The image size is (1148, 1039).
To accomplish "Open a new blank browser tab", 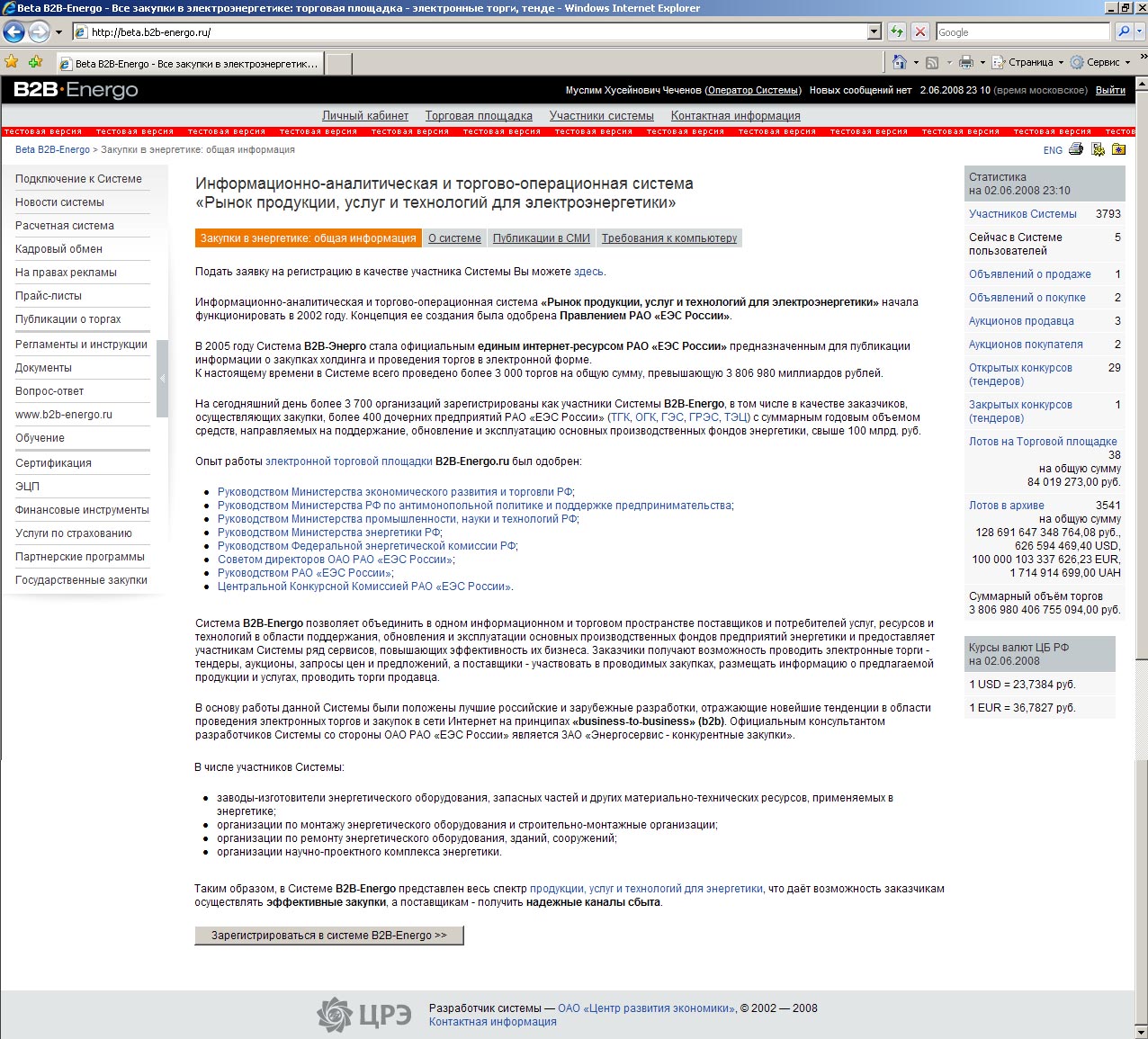I will tap(338, 64).
